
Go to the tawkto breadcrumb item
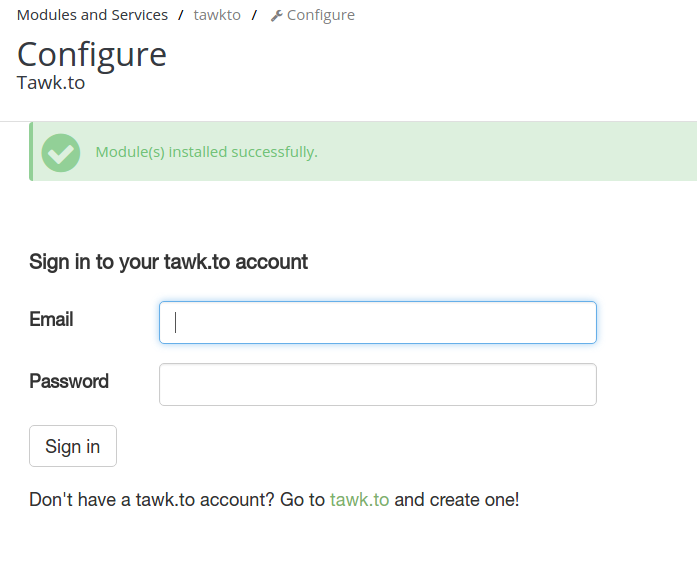(x=217, y=15)
